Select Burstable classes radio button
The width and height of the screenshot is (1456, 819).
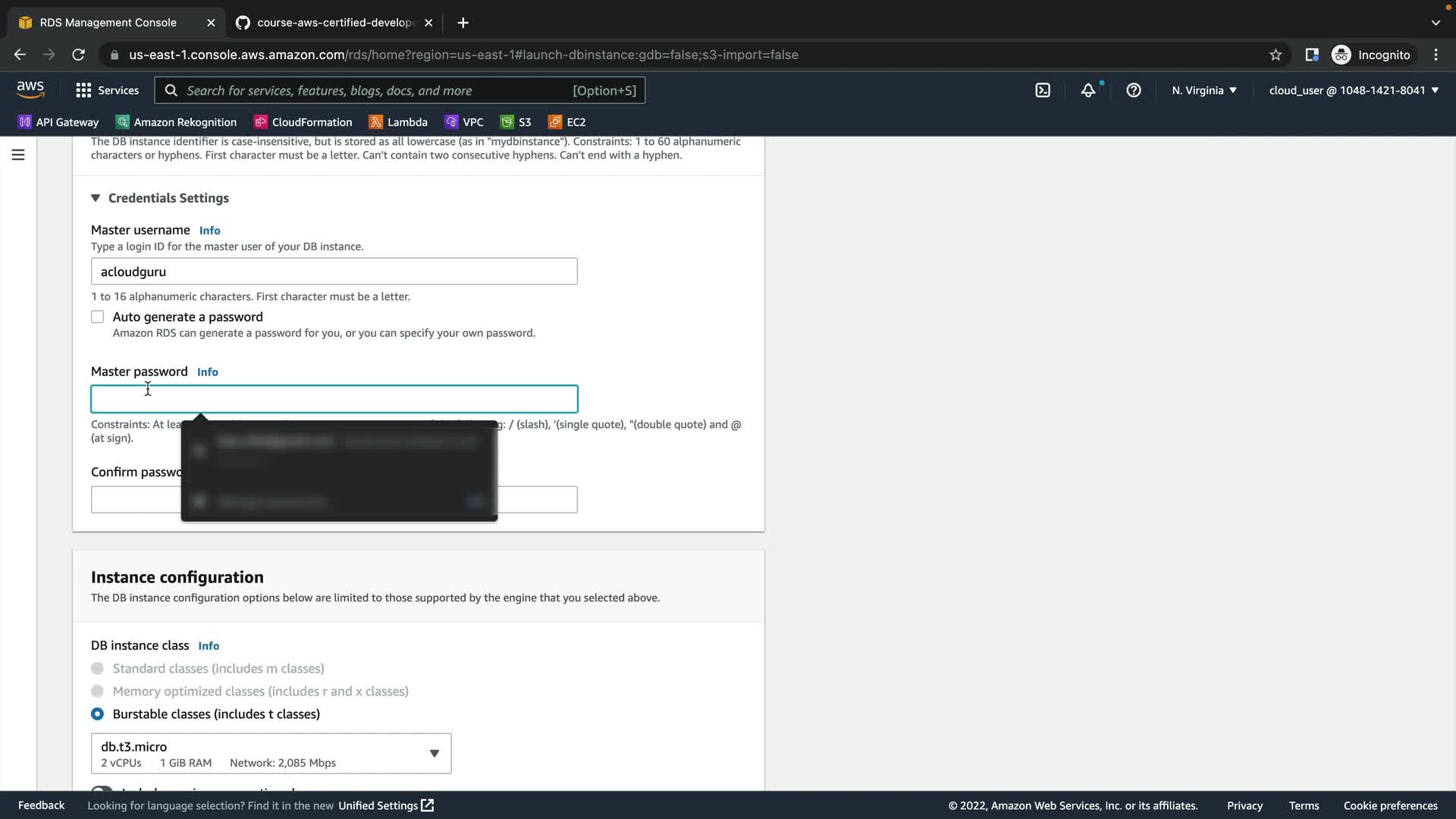(x=98, y=714)
